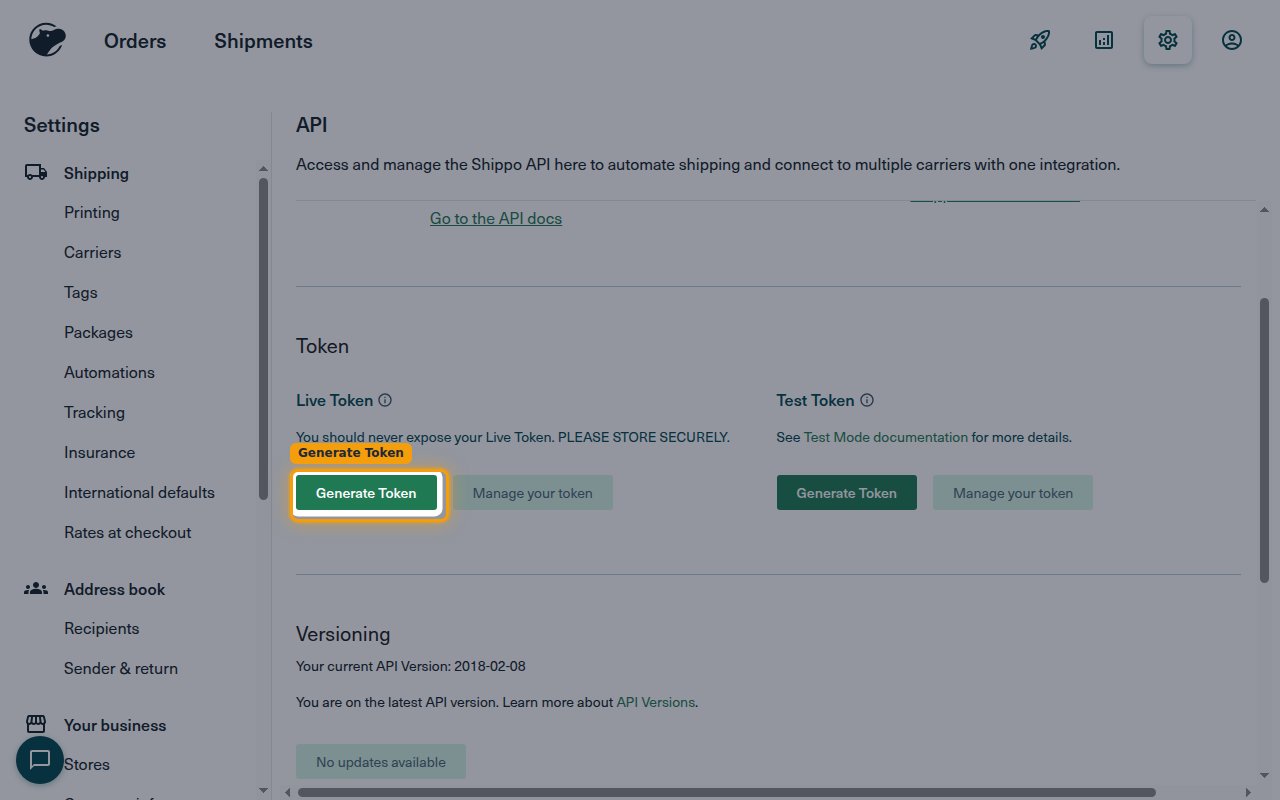
Task: Open Stores under Your business
Action: [x=87, y=764]
